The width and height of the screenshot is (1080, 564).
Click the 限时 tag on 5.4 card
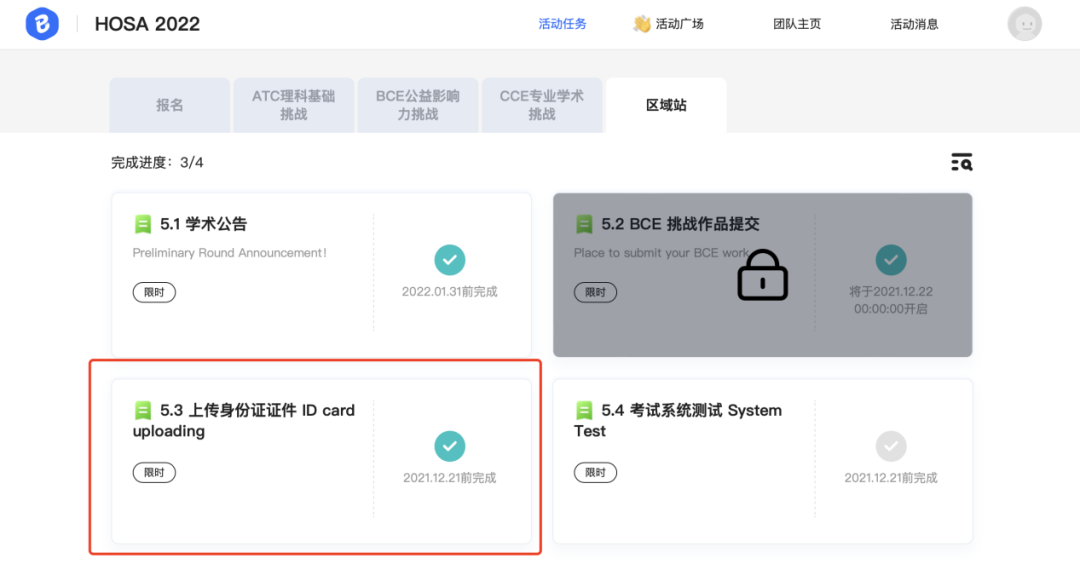(x=595, y=472)
